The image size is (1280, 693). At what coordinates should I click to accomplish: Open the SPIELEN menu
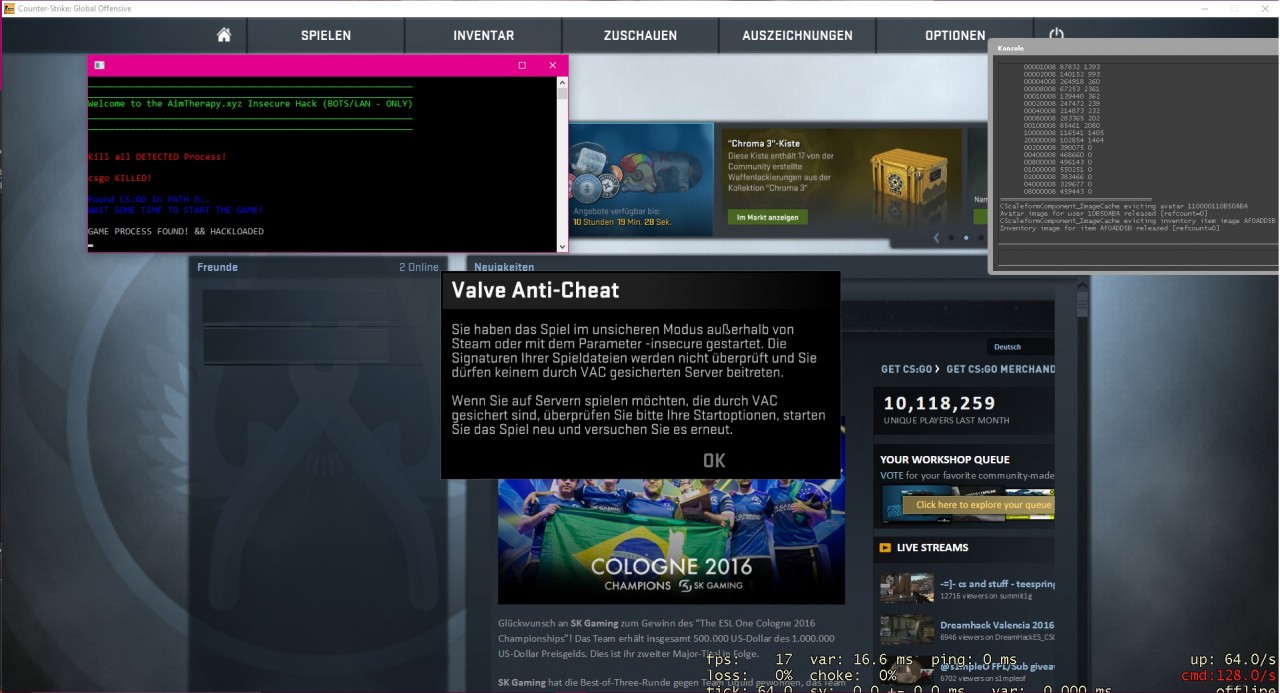tap(326, 35)
